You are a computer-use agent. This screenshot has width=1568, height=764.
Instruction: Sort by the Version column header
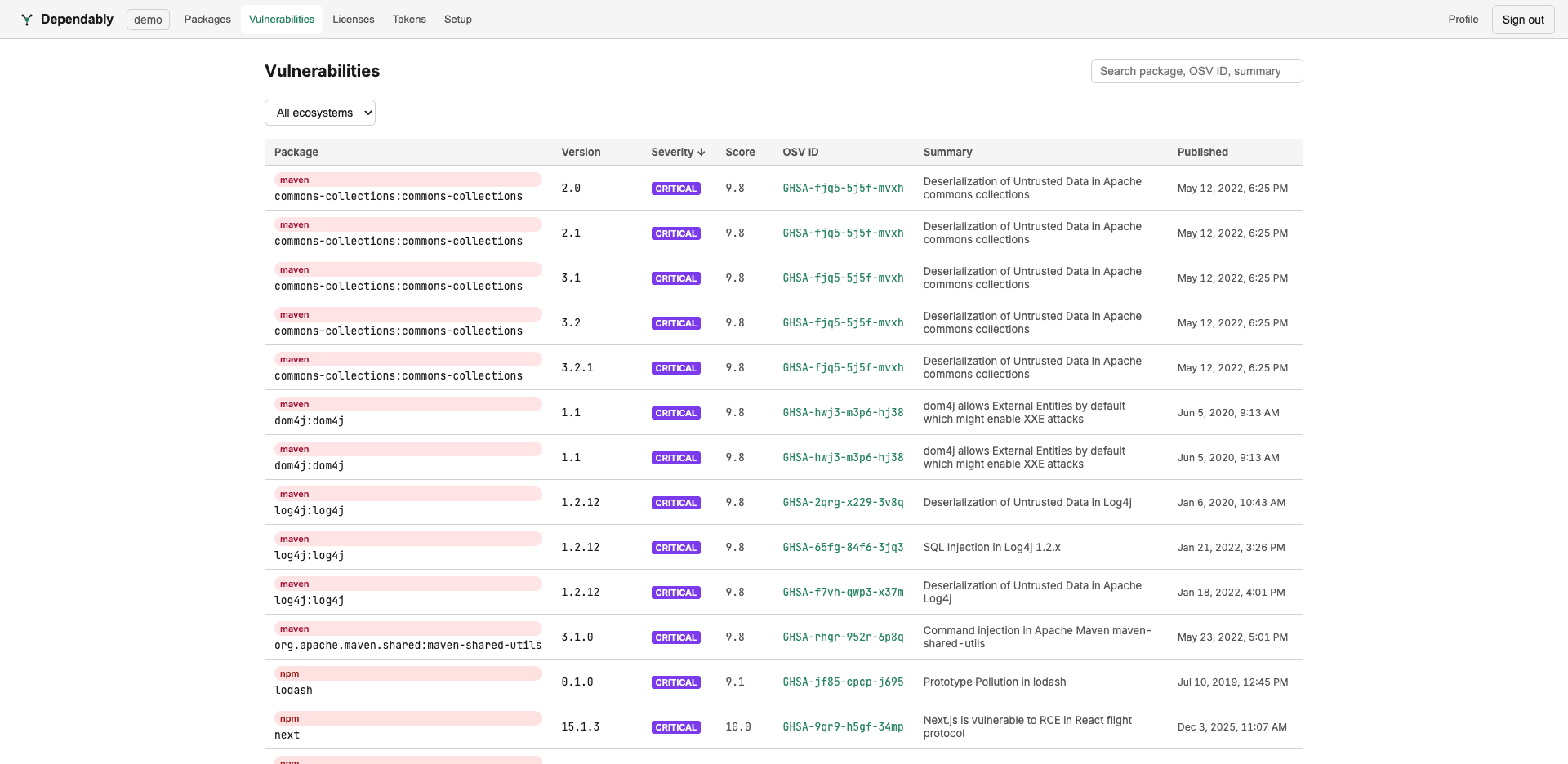click(581, 153)
